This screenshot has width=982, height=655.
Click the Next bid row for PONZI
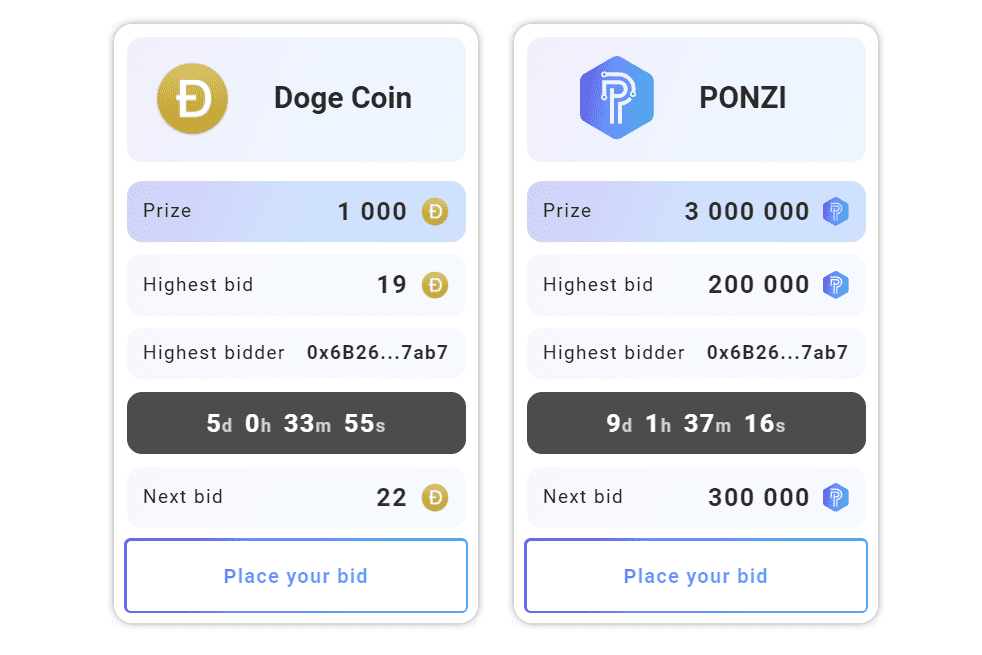695,497
